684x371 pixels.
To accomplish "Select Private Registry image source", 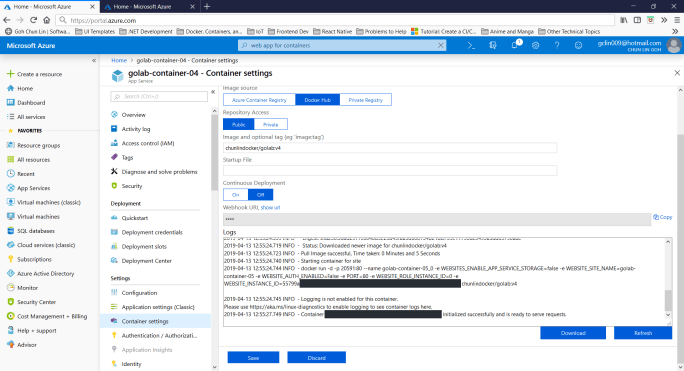I will (x=366, y=100).
